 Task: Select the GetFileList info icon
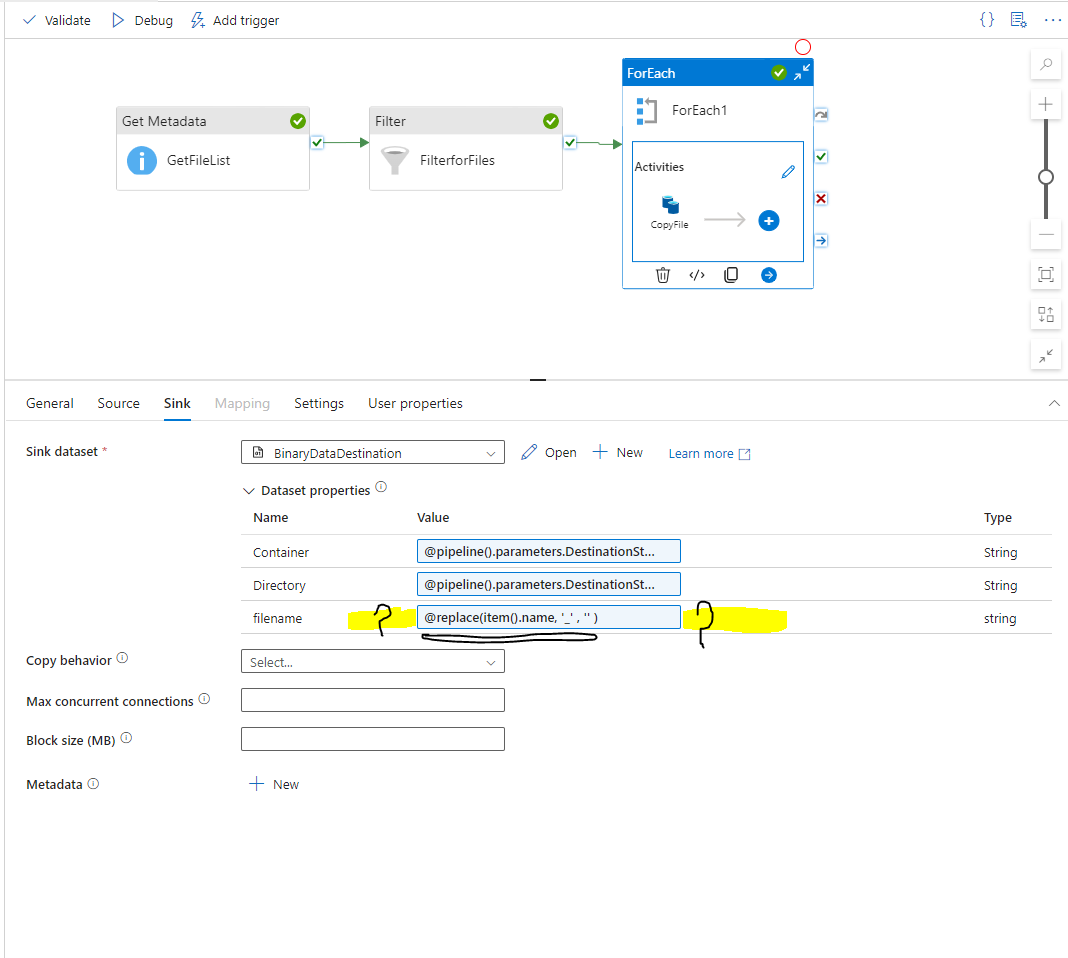click(x=142, y=161)
